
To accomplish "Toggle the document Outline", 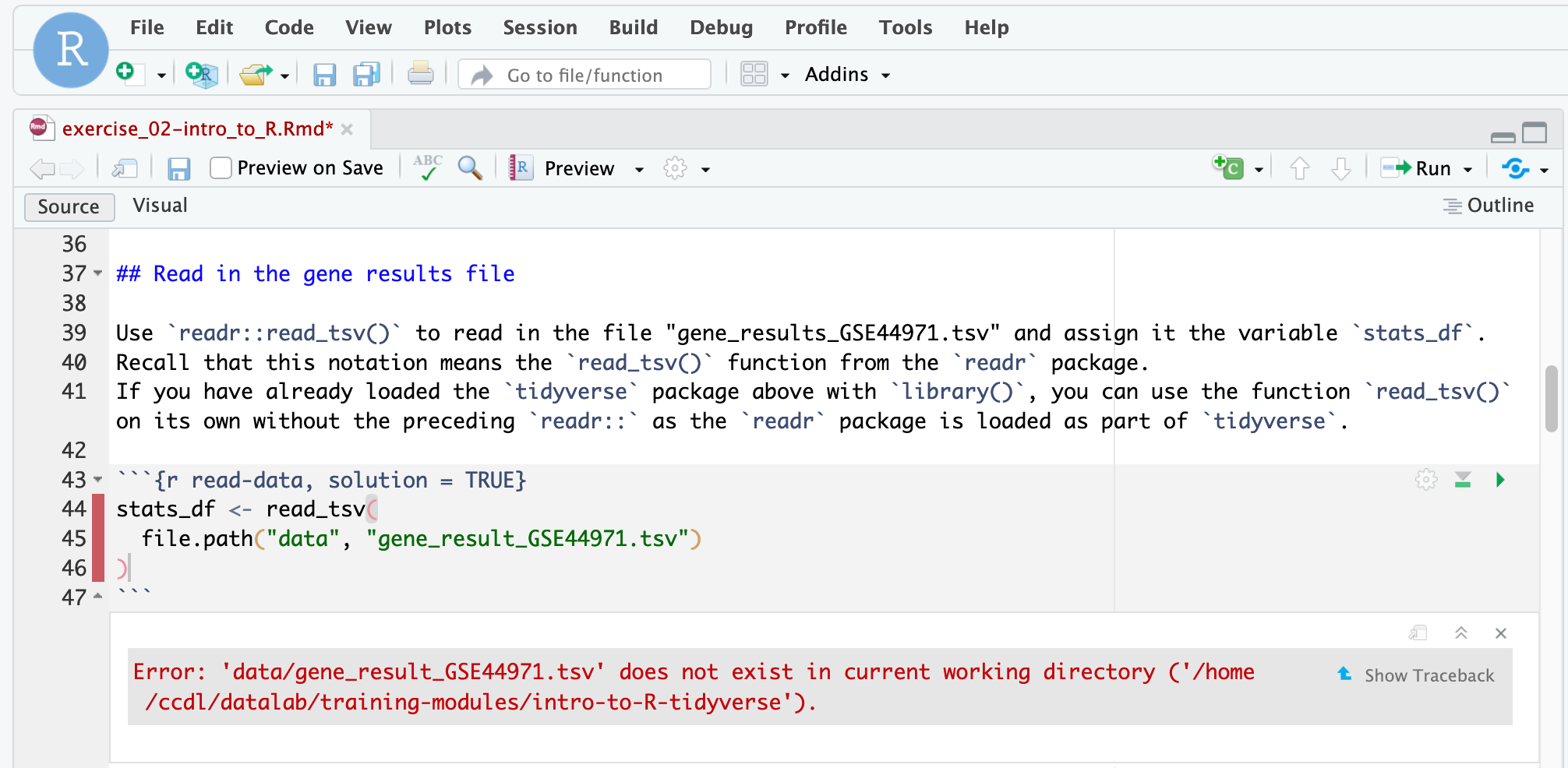I will click(x=1489, y=206).
